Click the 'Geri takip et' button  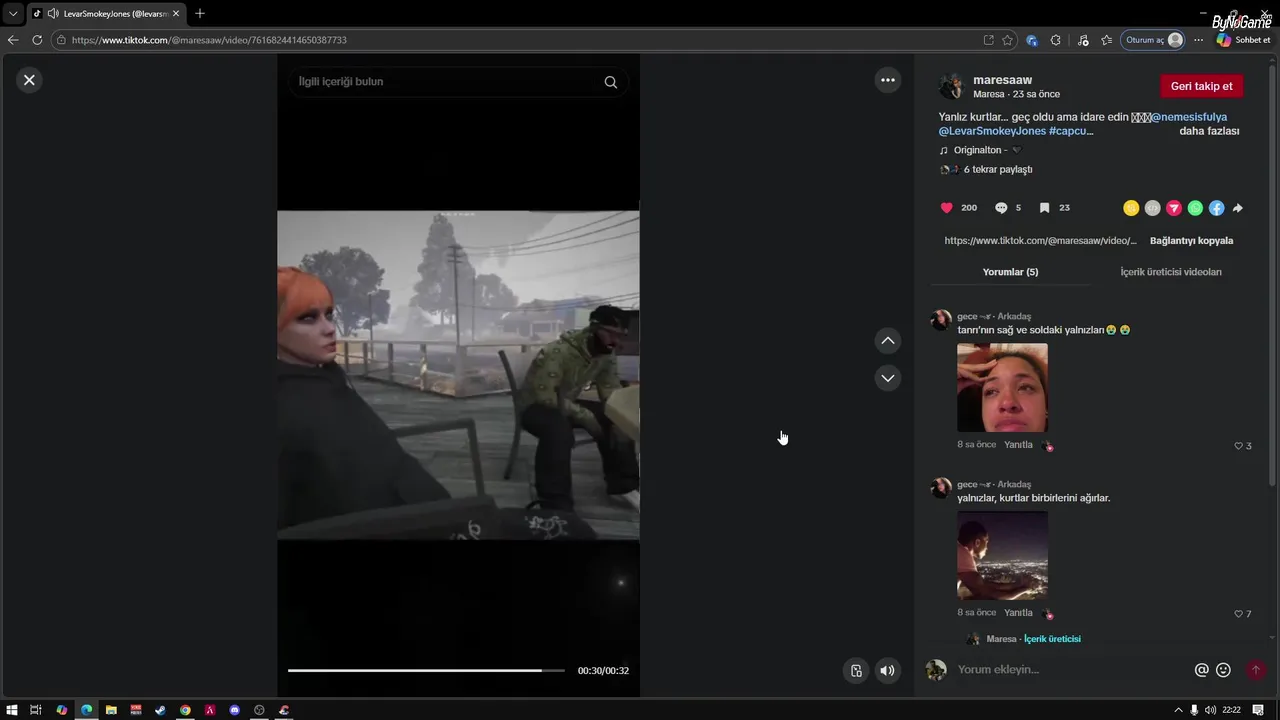(x=1201, y=86)
